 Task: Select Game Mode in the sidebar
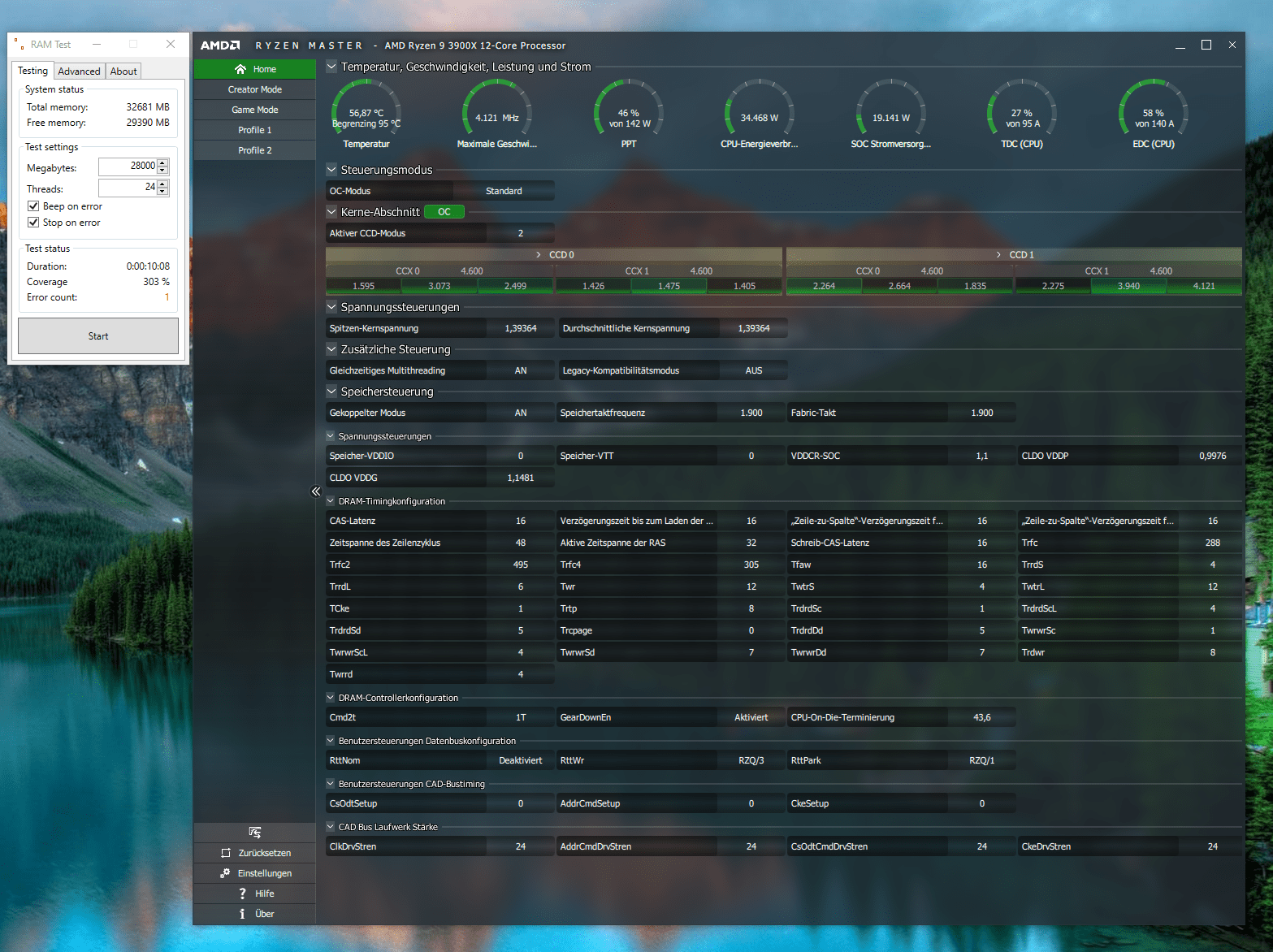(x=254, y=110)
